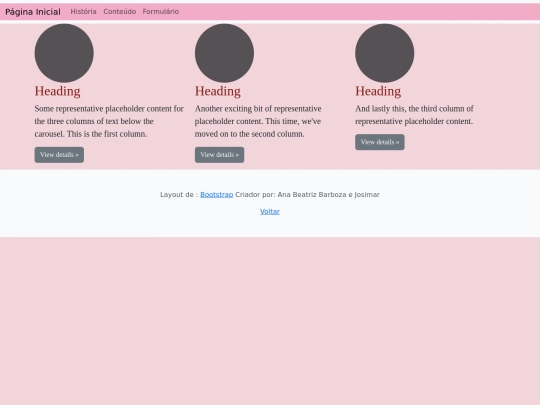Click the circle image above 'And lastly this'
540x405 pixels.
385,53
